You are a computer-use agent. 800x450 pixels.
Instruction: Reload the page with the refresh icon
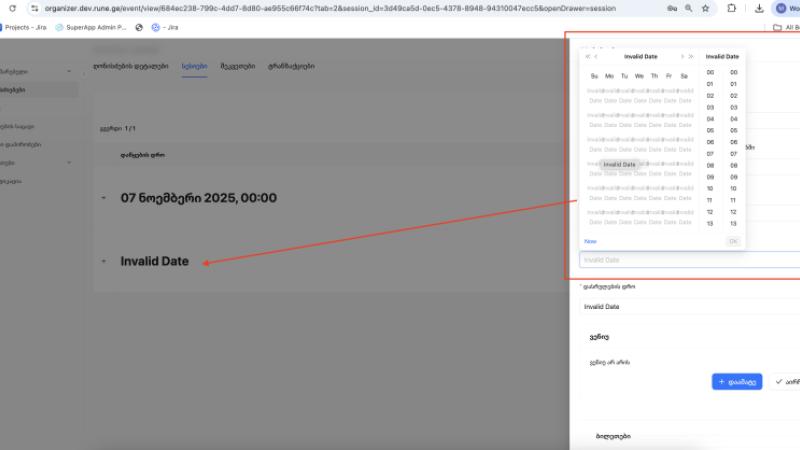coord(7,8)
